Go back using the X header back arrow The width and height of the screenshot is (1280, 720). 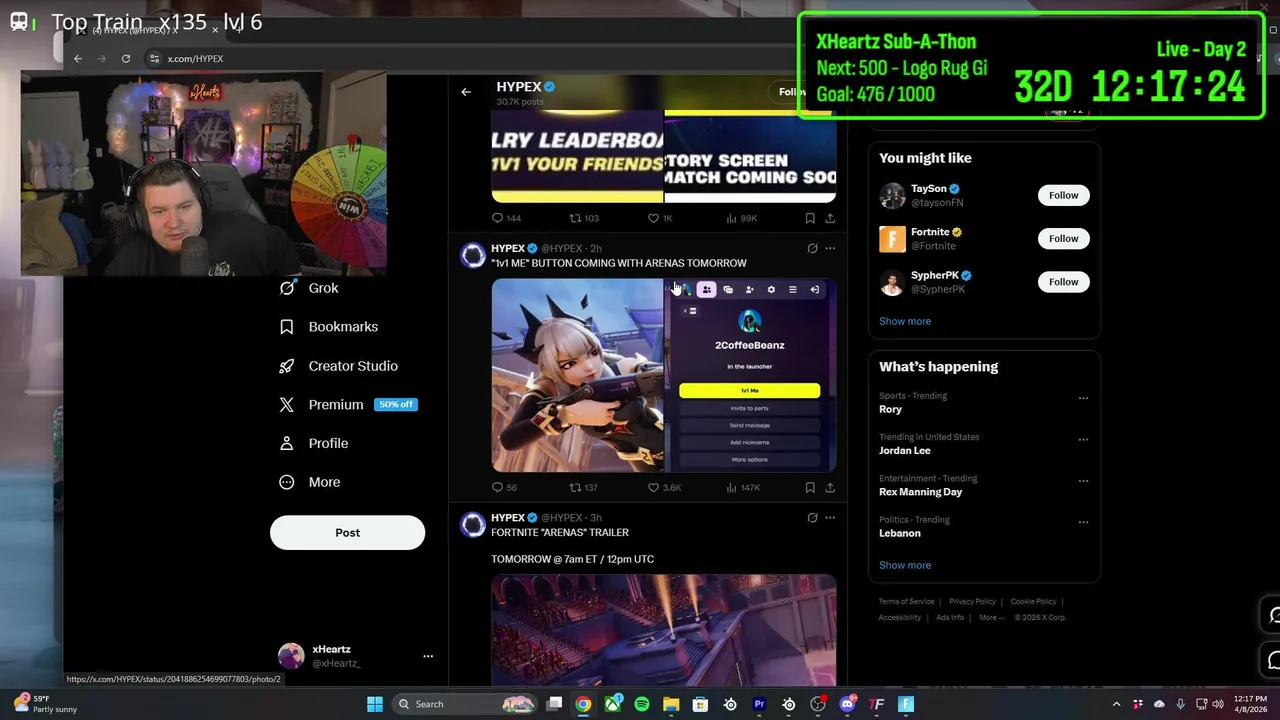click(466, 92)
